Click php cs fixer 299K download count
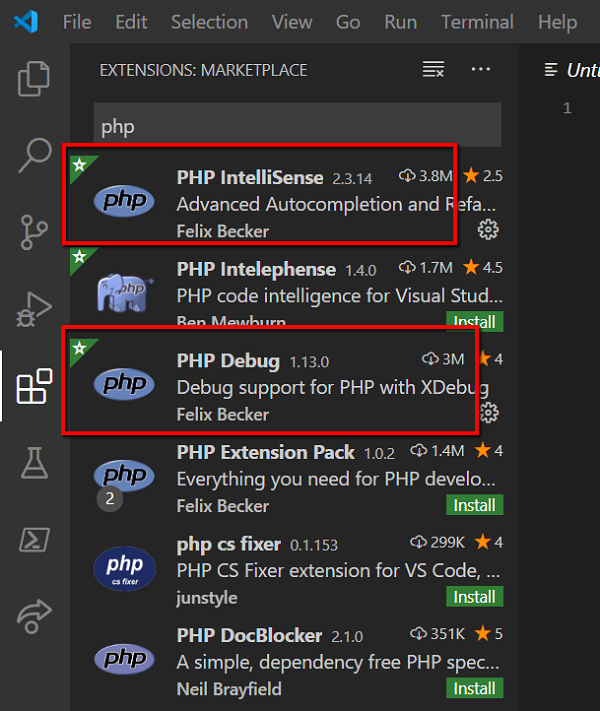Viewport: 600px width, 711px height. (x=437, y=542)
